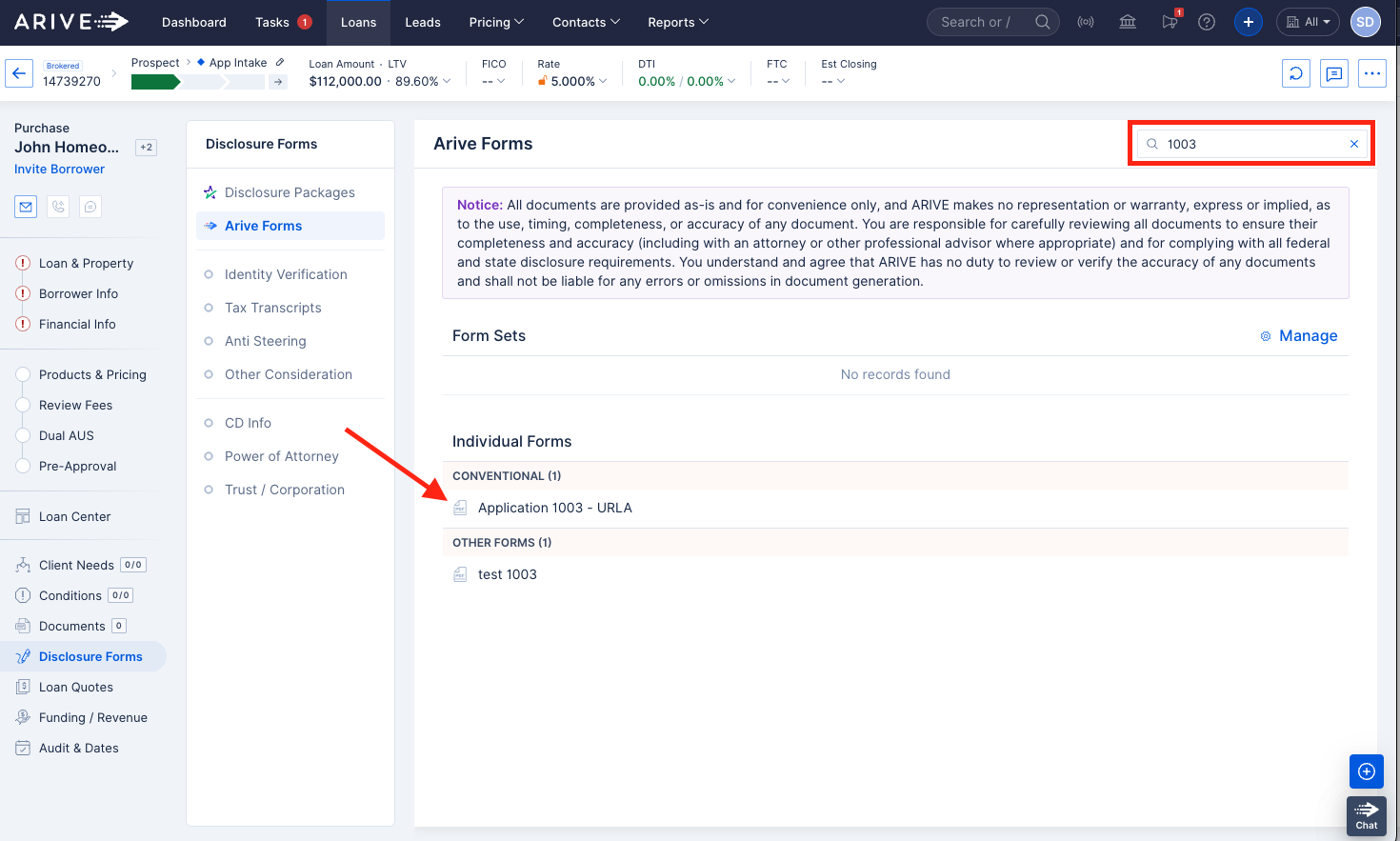Select Anti Steering option
Viewport: 1400px width, 841px height.
(266, 341)
